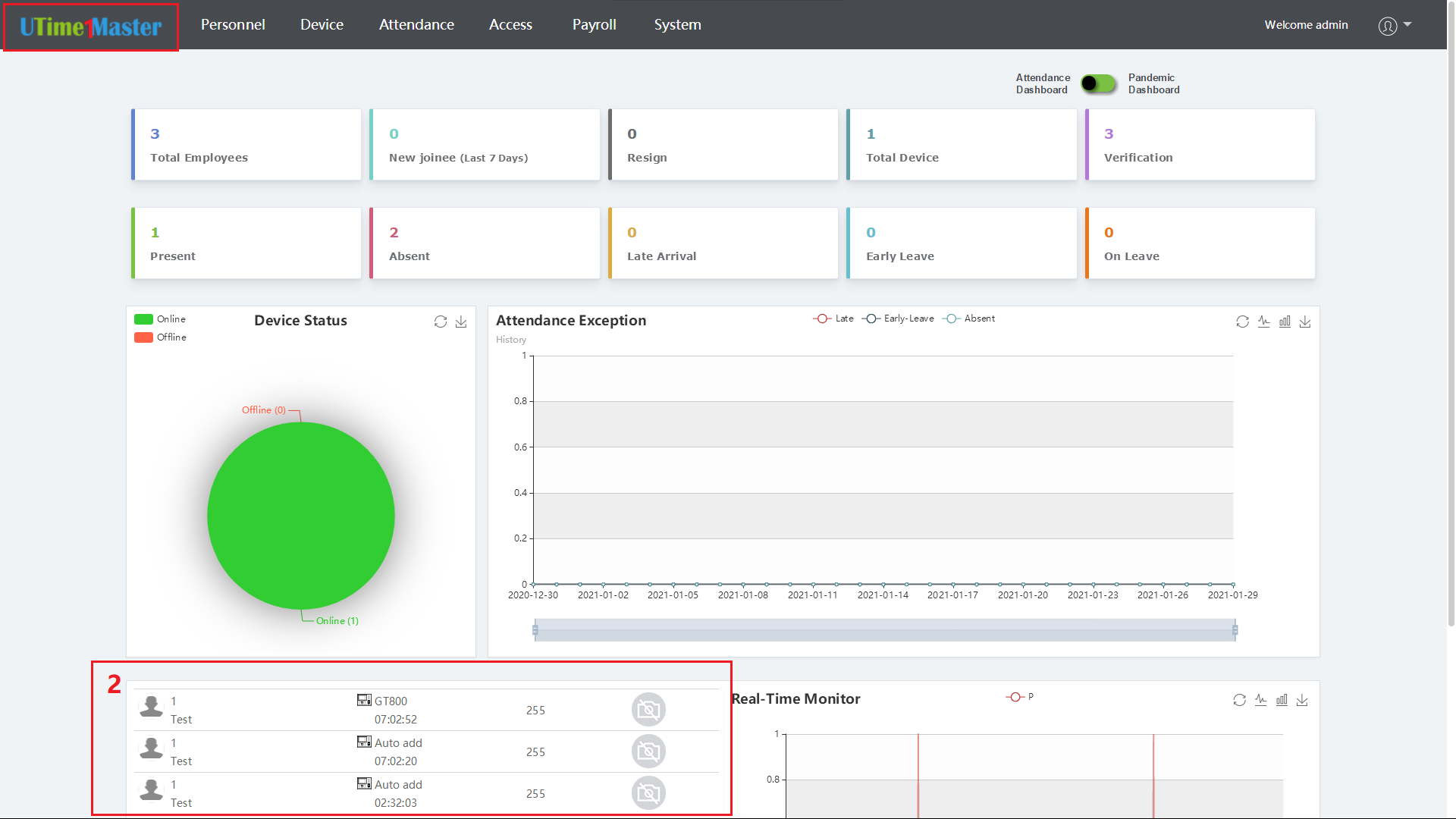Viewport: 1456px width, 819px height.
Task: Open the Personnel menu
Action: (x=233, y=24)
